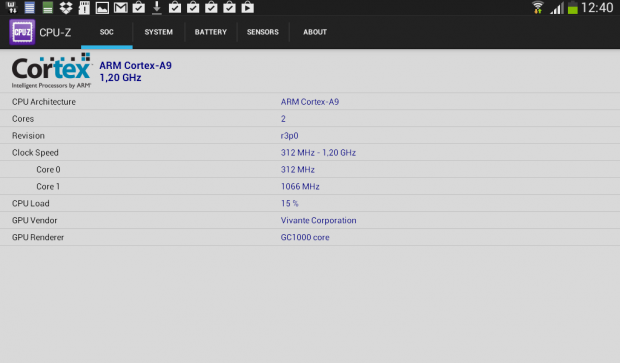This screenshot has width=620, height=363.
Task: Tap the Cores value 2
Action: tap(283, 119)
